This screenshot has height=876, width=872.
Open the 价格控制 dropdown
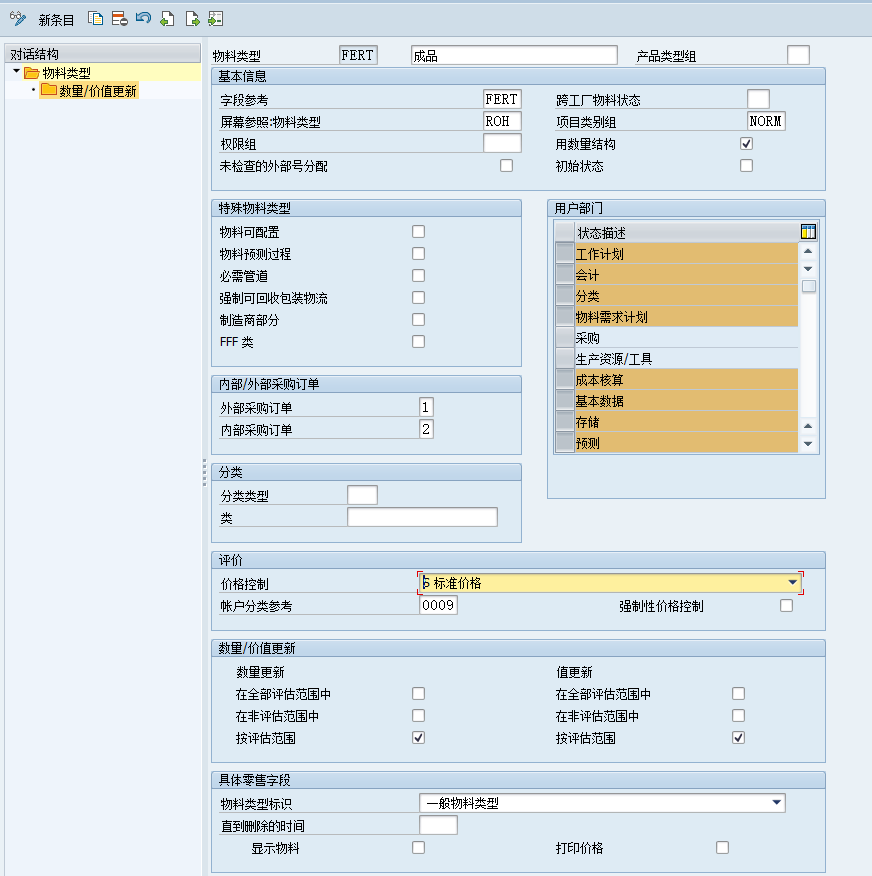[793, 583]
